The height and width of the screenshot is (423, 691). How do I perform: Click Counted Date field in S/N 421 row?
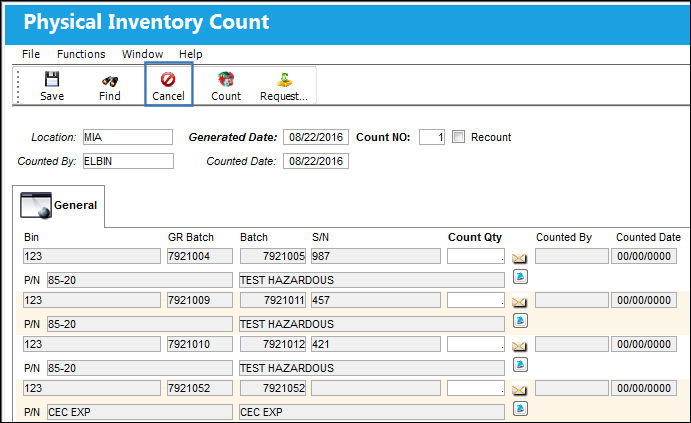pos(644,344)
